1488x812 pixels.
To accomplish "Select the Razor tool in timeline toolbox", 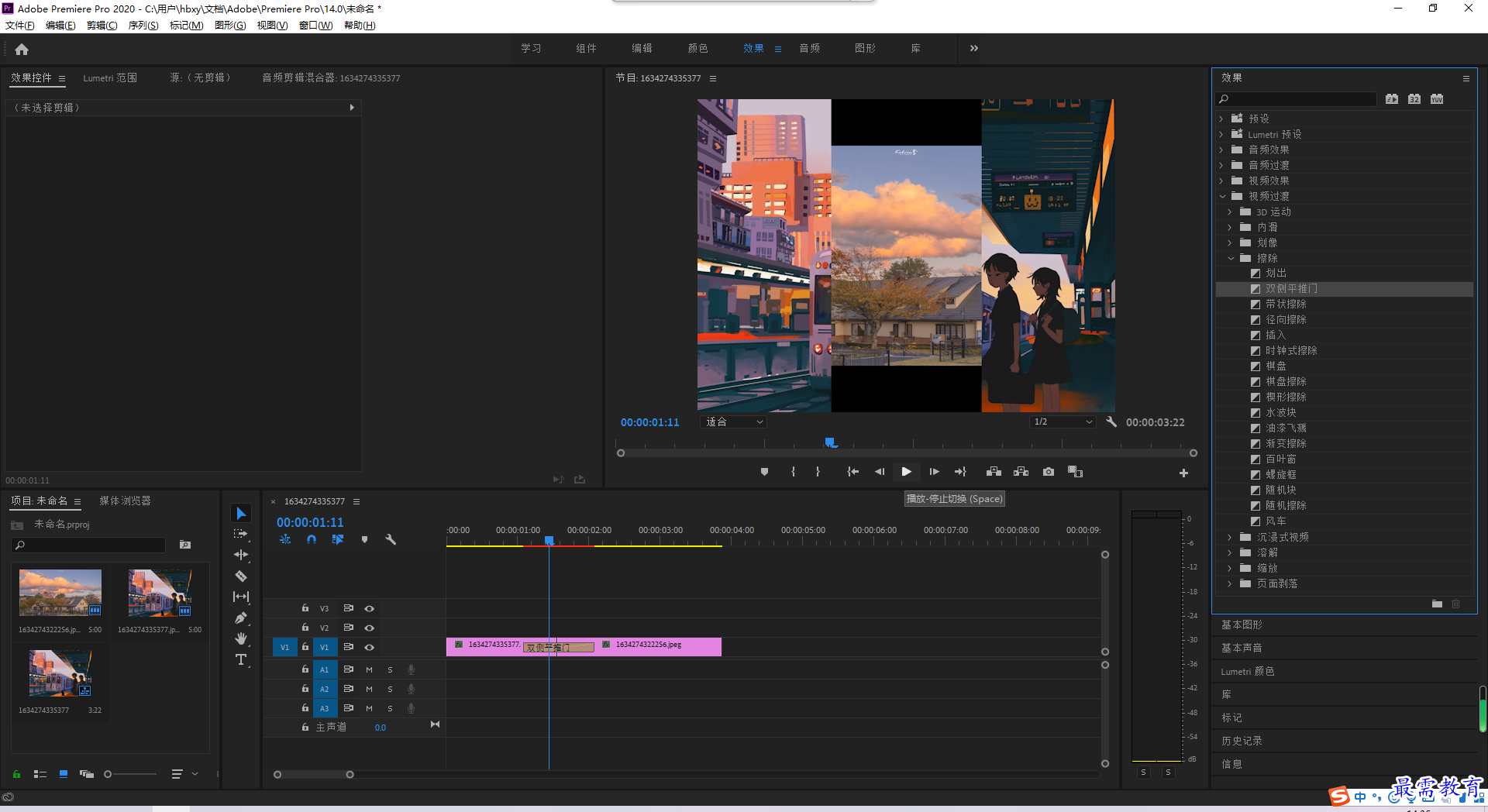I will pos(241,576).
